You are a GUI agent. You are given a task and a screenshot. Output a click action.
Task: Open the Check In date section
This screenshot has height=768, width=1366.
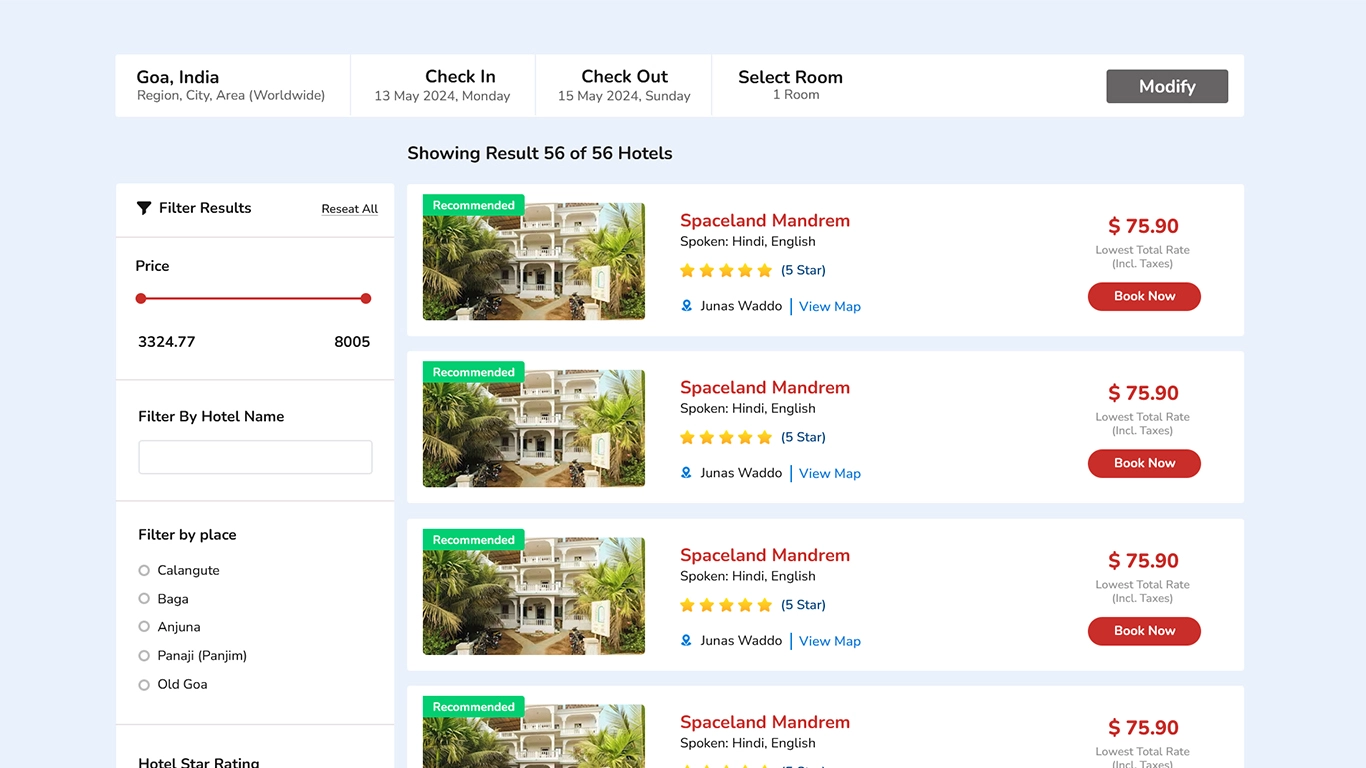459,85
